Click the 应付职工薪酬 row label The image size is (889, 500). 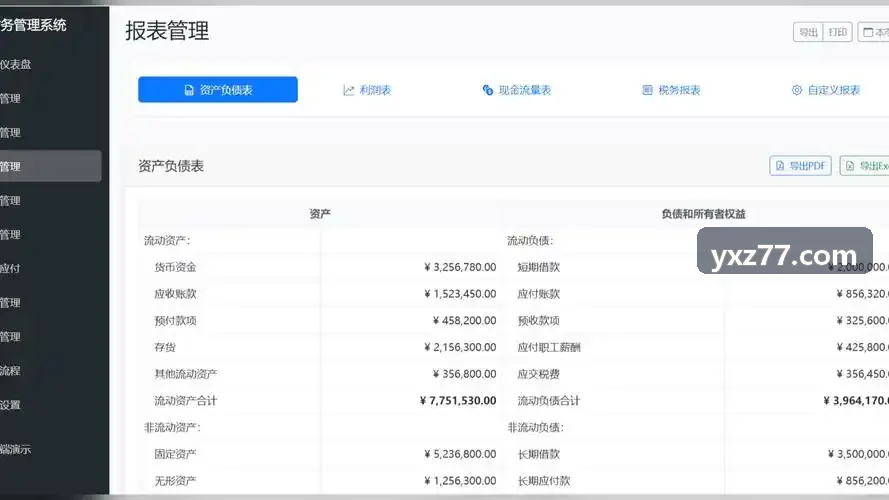(549, 347)
